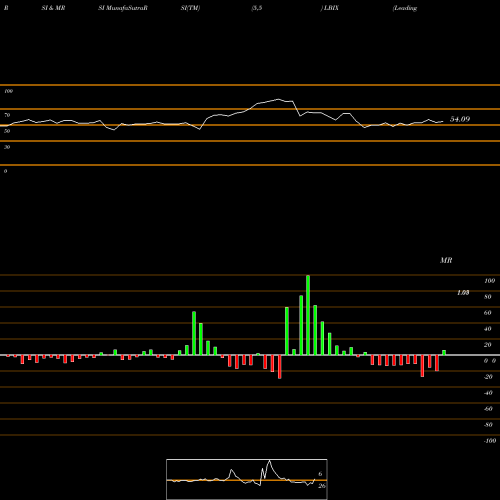Click the RSI line peak above 70 level
The image size is (500, 500).
(x=279, y=99)
